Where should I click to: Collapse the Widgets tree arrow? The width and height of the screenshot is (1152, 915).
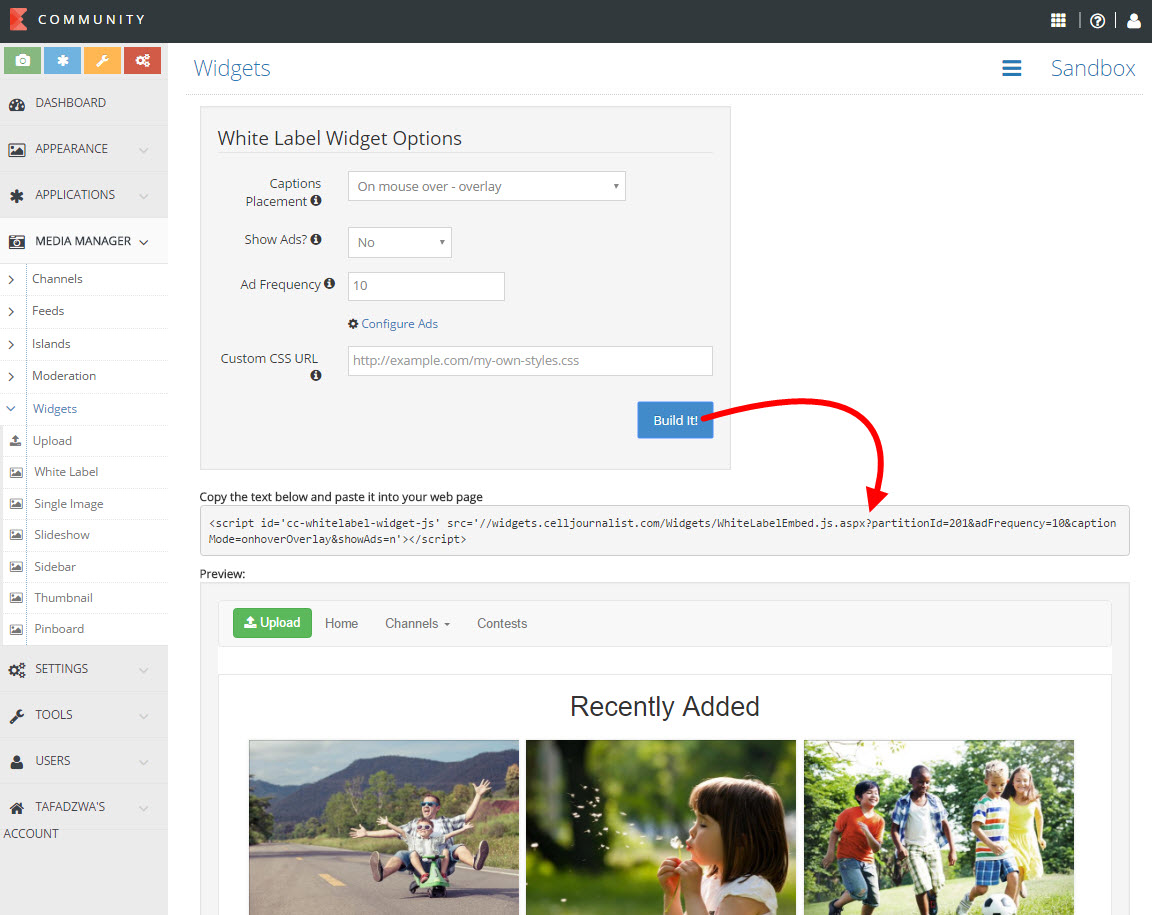click(11, 409)
